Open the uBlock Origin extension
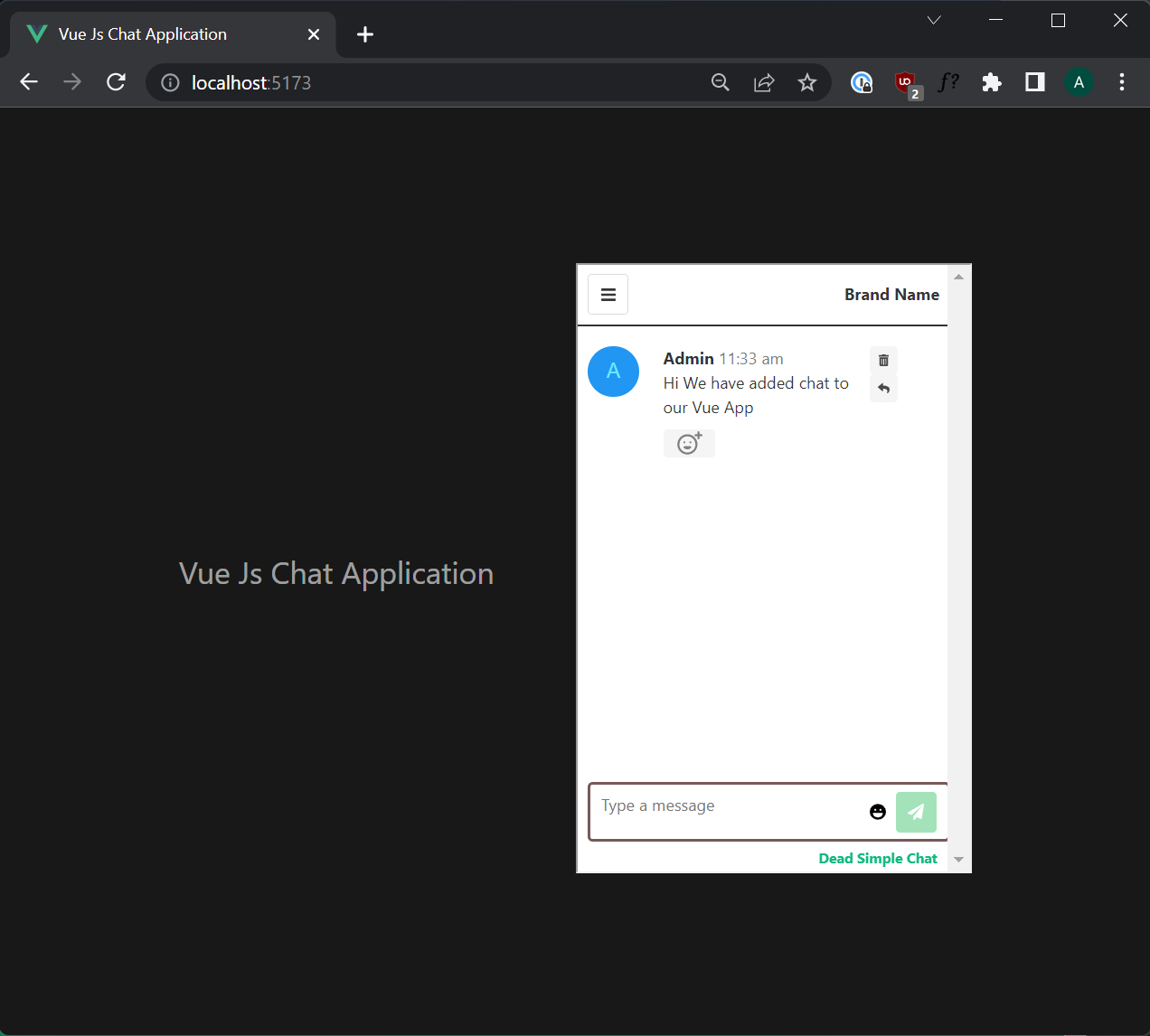 click(906, 81)
